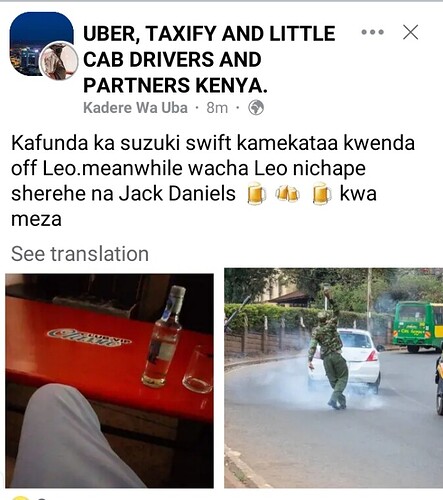
Task: Click See translation under the post
Action: pyautogui.click(x=80, y=254)
